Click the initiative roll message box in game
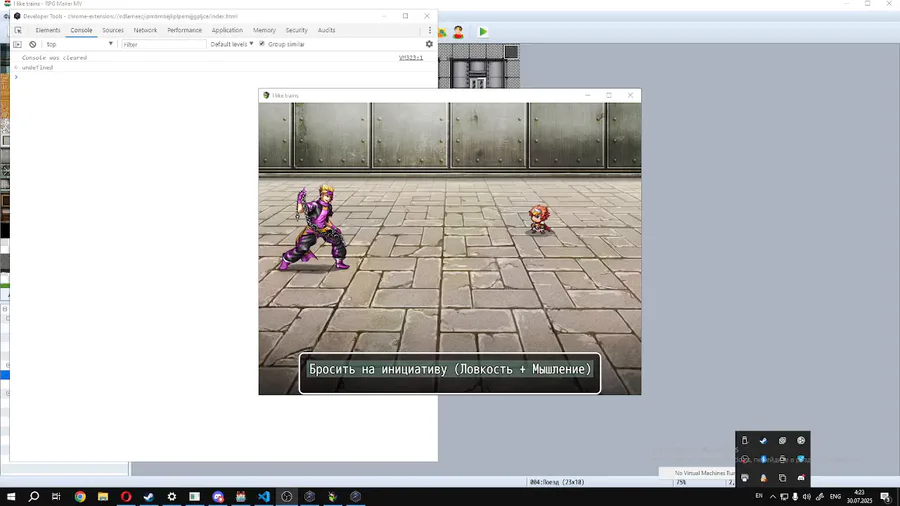 pos(449,373)
